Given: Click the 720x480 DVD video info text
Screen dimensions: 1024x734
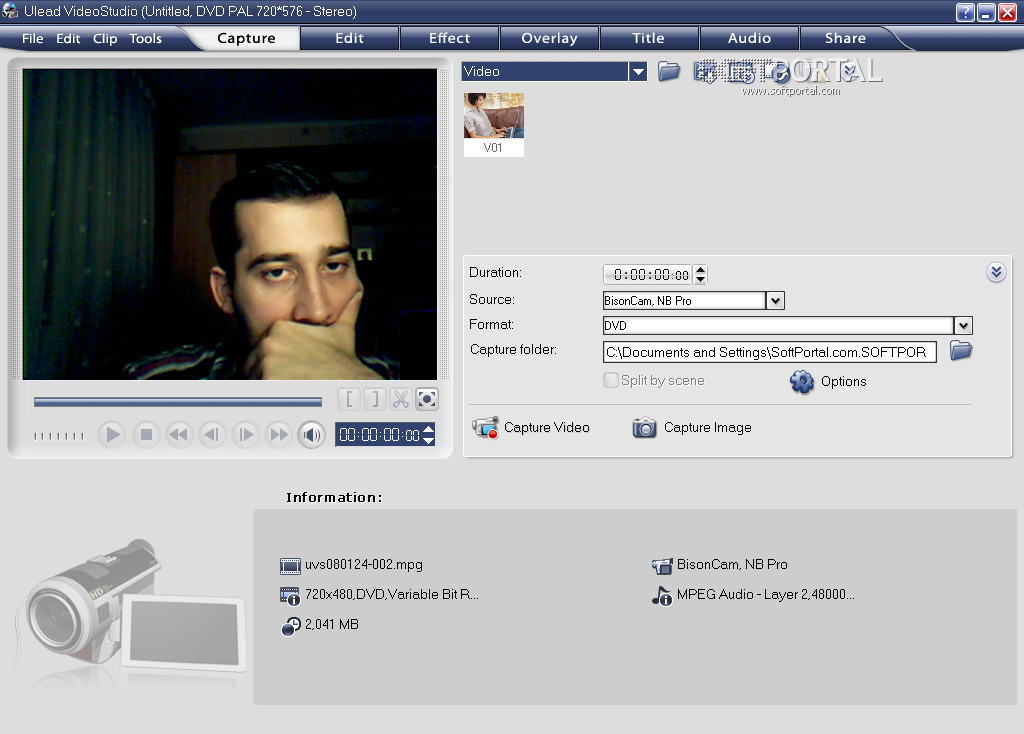Looking at the screenshot, I should click(392, 594).
